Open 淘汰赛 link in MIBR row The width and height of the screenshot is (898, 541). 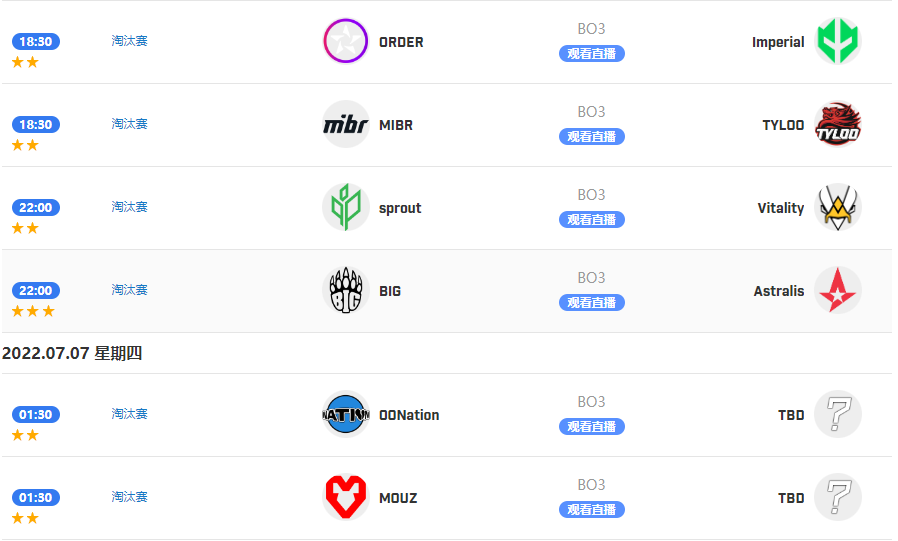129,124
